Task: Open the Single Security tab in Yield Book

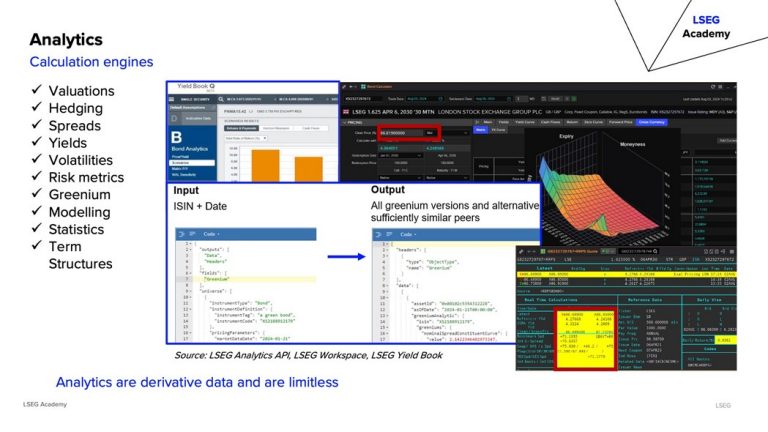Action: [195, 99]
